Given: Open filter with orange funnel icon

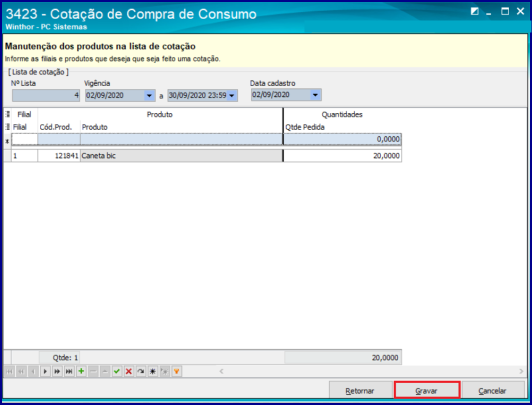Looking at the screenshot, I should (x=176, y=371).
